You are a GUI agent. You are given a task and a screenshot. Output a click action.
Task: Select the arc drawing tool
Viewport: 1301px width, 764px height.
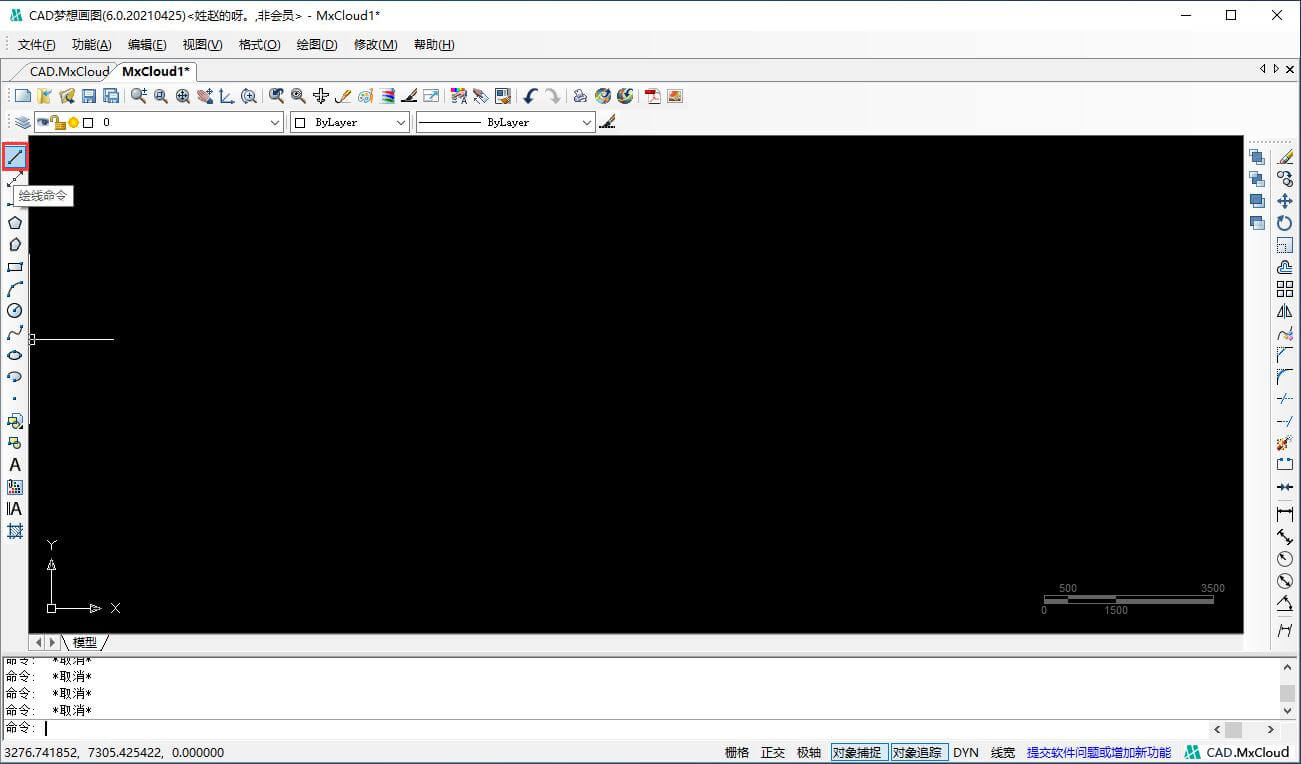pos(15,289)
